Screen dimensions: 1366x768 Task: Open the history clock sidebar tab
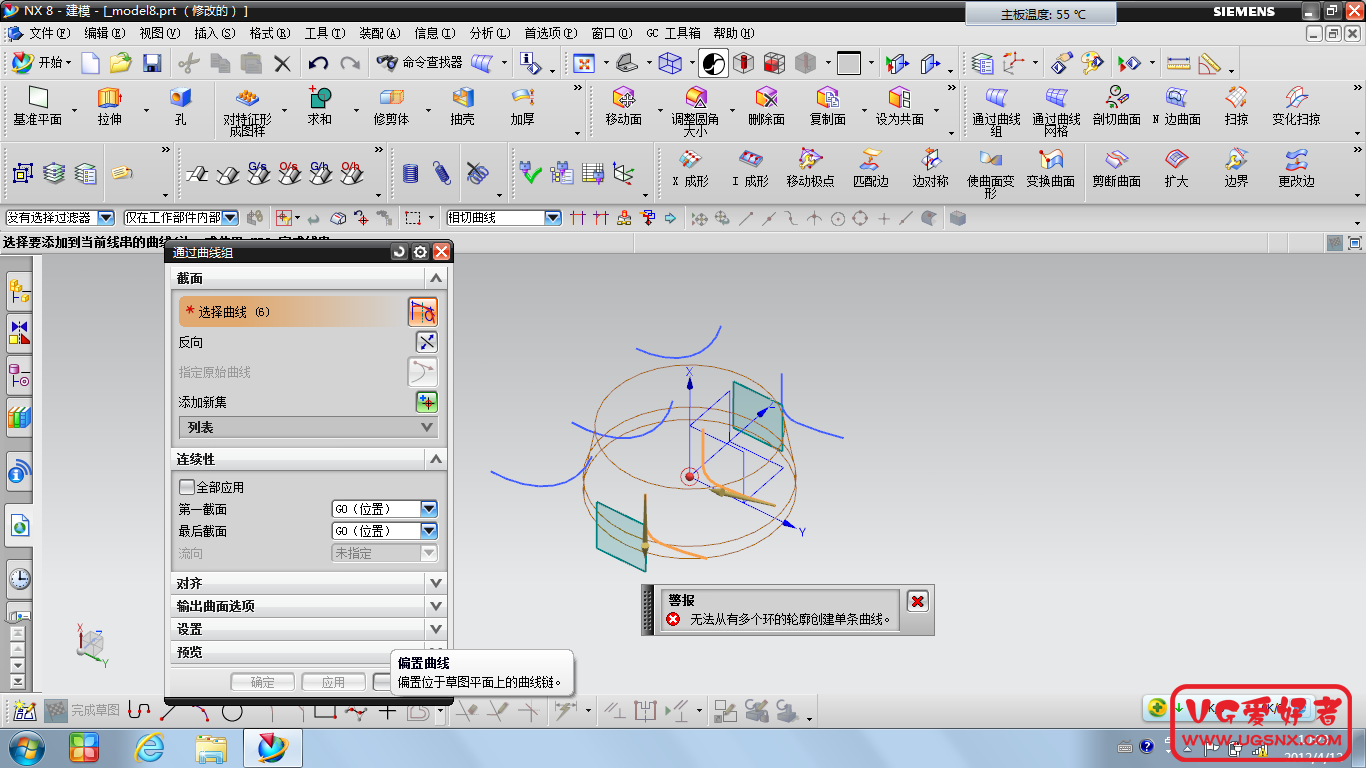click(x=19, y=578)
